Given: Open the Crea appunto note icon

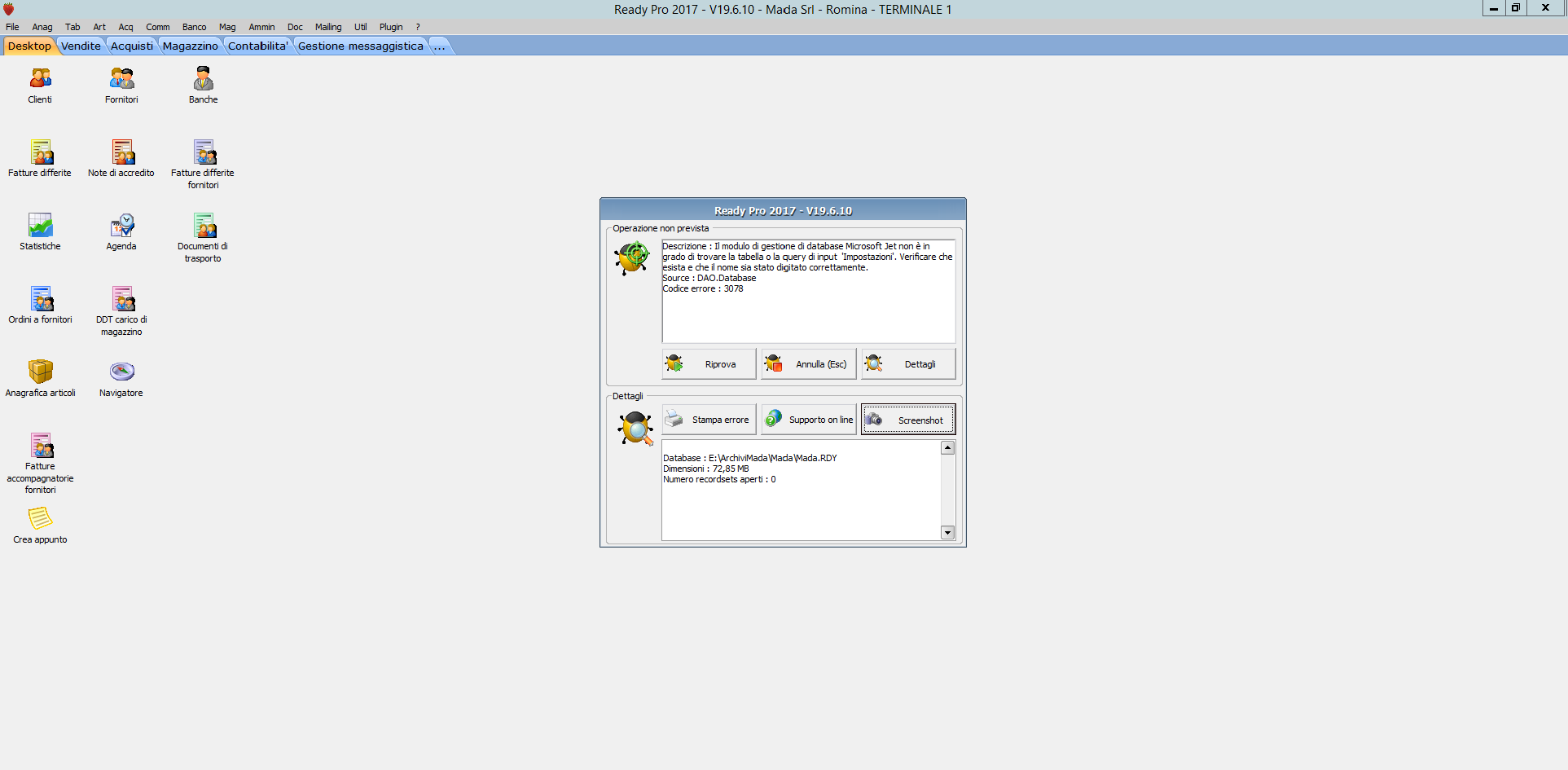Looking at the screenshot, I should pyautogui.click(x=40, y=526).
